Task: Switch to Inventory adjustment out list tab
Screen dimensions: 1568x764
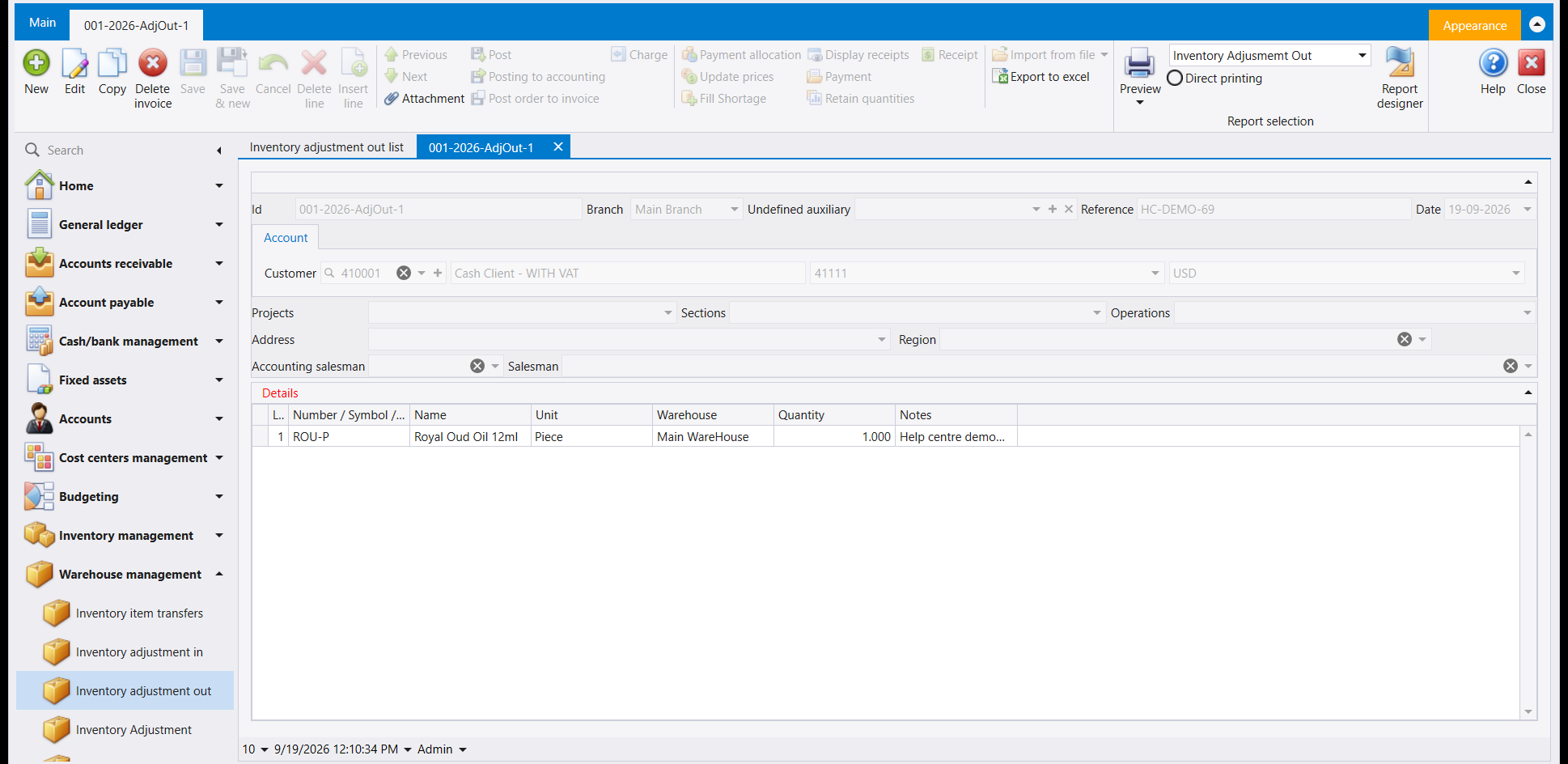Action: [327, 147]
